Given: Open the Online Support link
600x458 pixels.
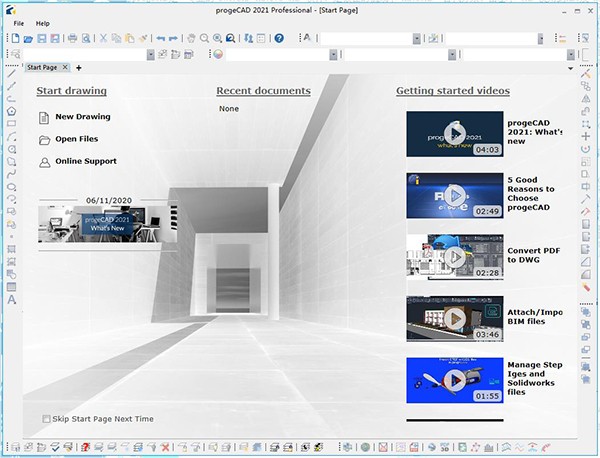Looking at the screenshot, I should coord(85,161).
